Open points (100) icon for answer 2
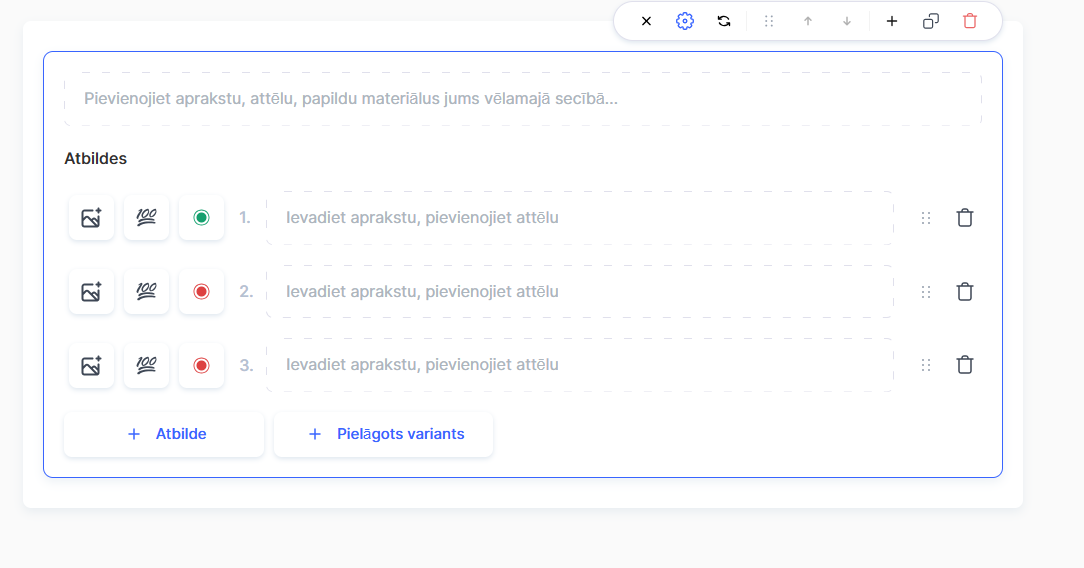1084x568 pixels. (146, 292)
